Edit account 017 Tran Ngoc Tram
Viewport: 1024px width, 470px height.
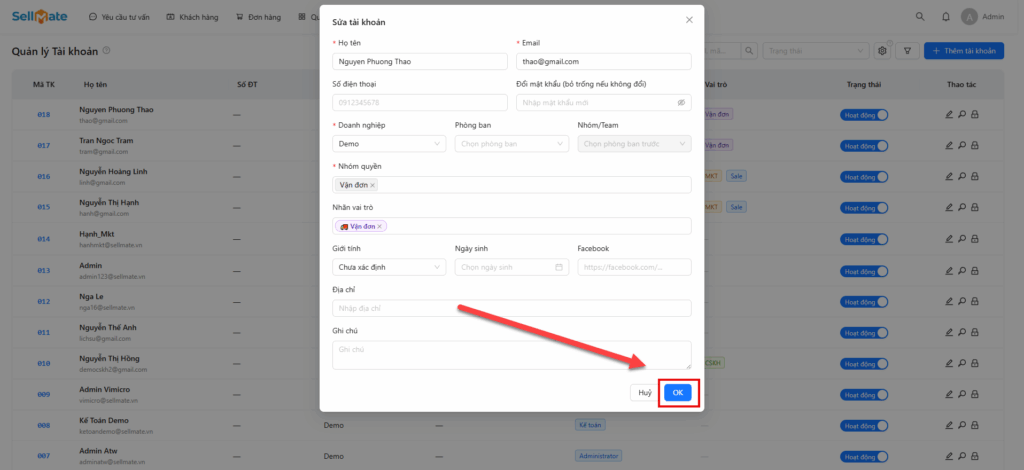click(949, 146)
